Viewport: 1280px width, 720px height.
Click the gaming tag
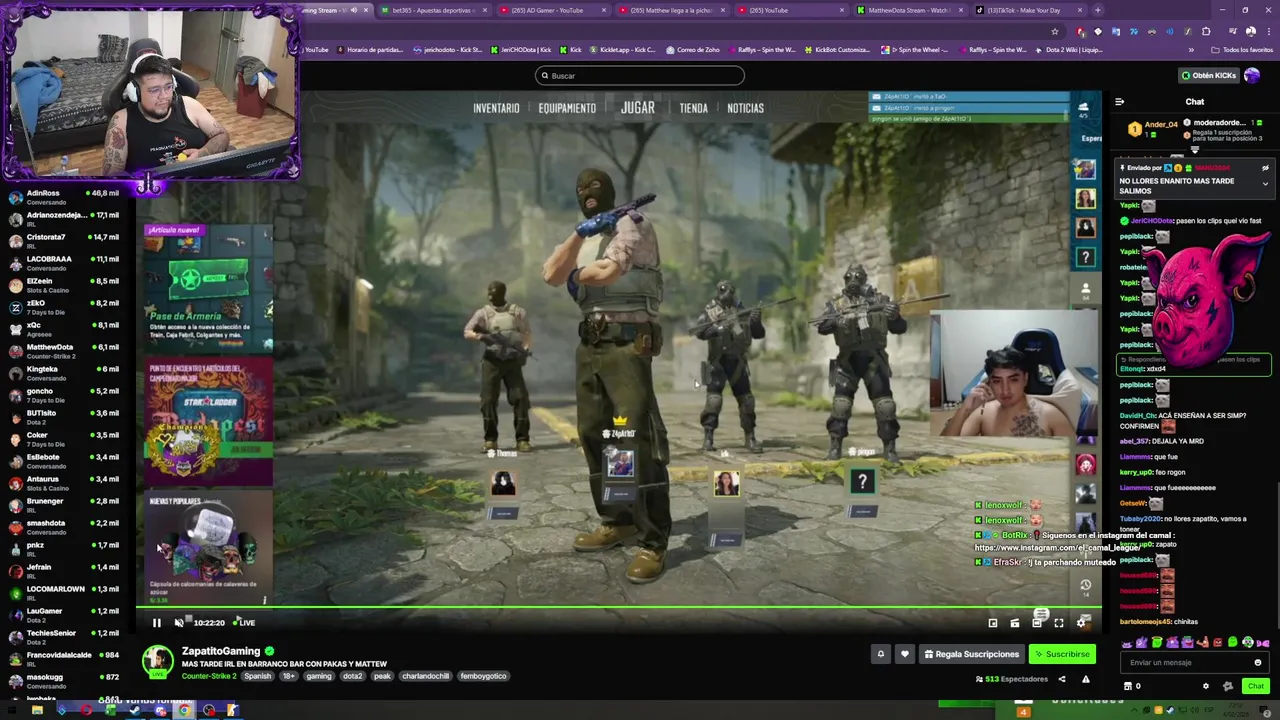tap(319, 676)
